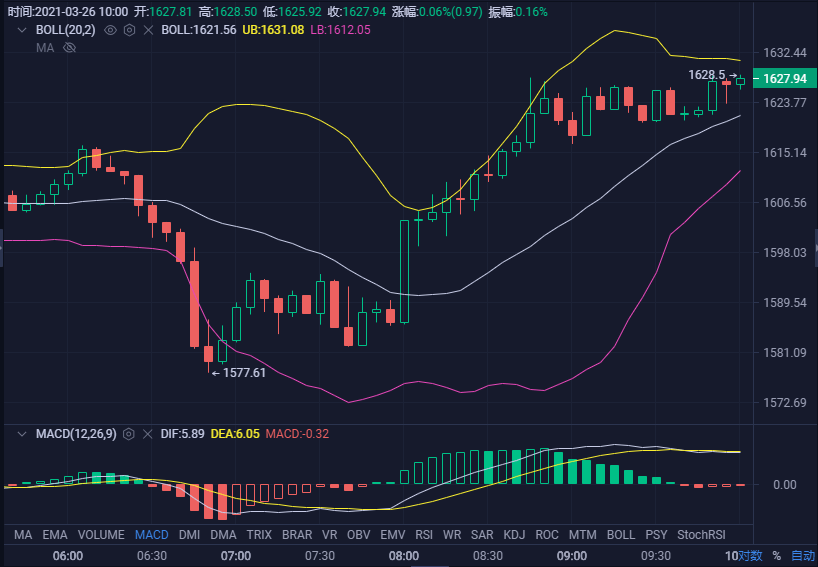Open MACD settings hexagon icon
This screenshot has height=567, width=818.
(x=129, y=434)
